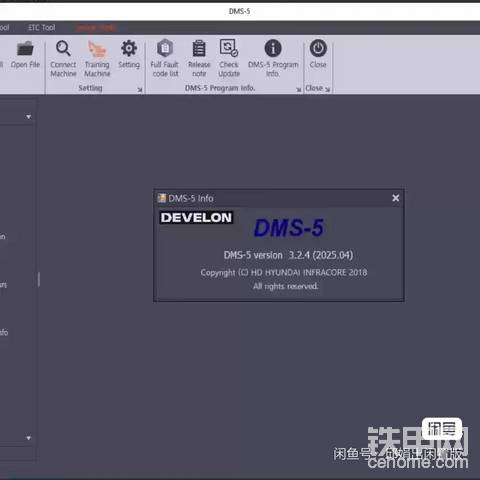Open the Release note clipboard icon
Screen dimensions: 480x480
coord(199,49)
